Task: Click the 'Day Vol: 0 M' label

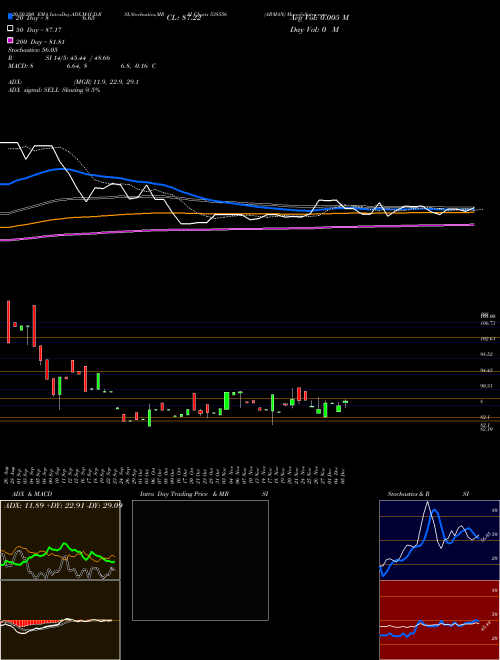Action: [315, 30]
